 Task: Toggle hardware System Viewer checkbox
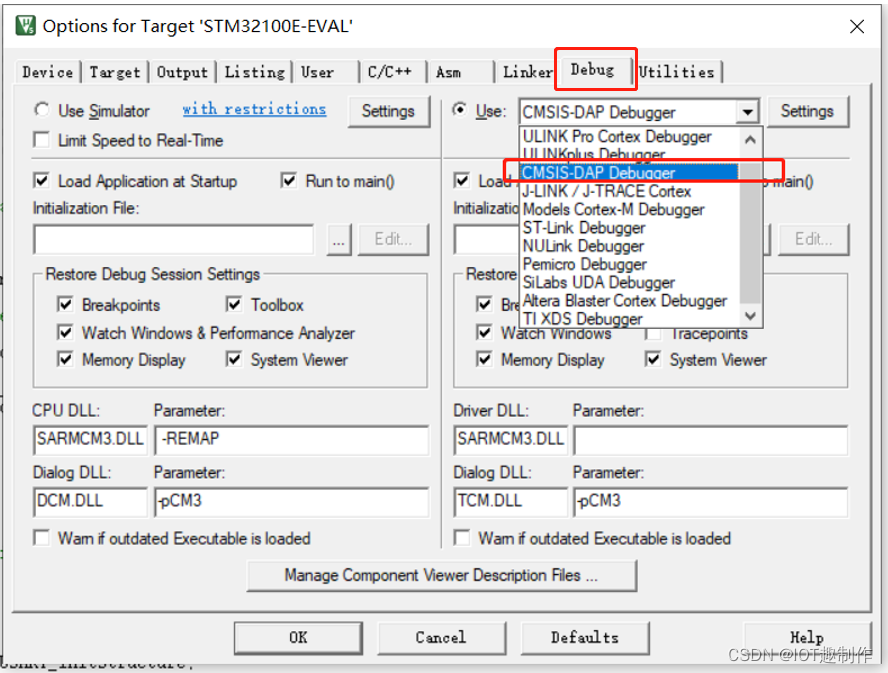coord(653,359)
